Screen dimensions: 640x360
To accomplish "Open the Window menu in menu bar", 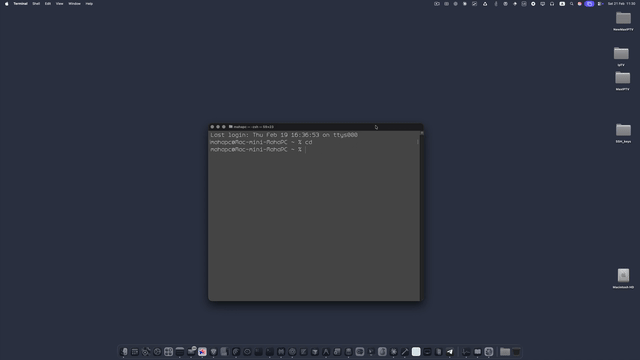I will click(74, 4).
